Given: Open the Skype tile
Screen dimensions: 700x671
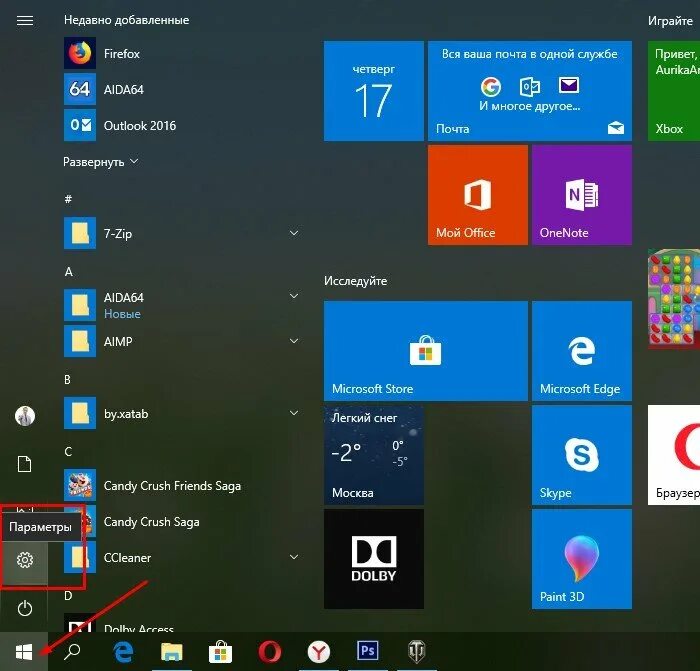Looking at the screenshot, I should [x=582, y=455].
